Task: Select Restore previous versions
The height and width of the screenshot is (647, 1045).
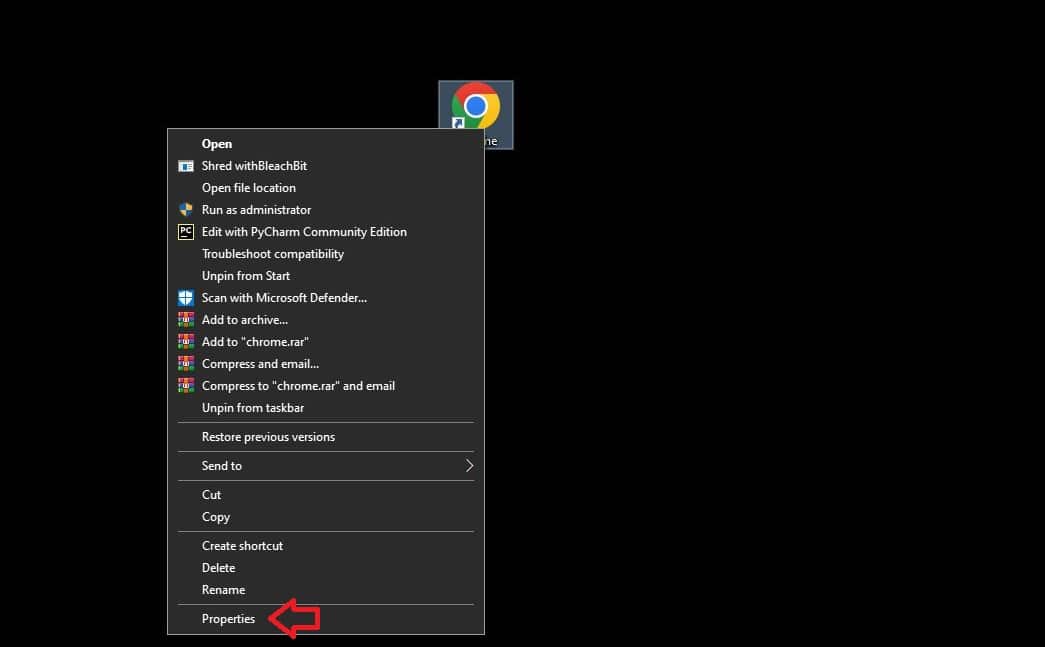Action: click(x=268, y=437)
